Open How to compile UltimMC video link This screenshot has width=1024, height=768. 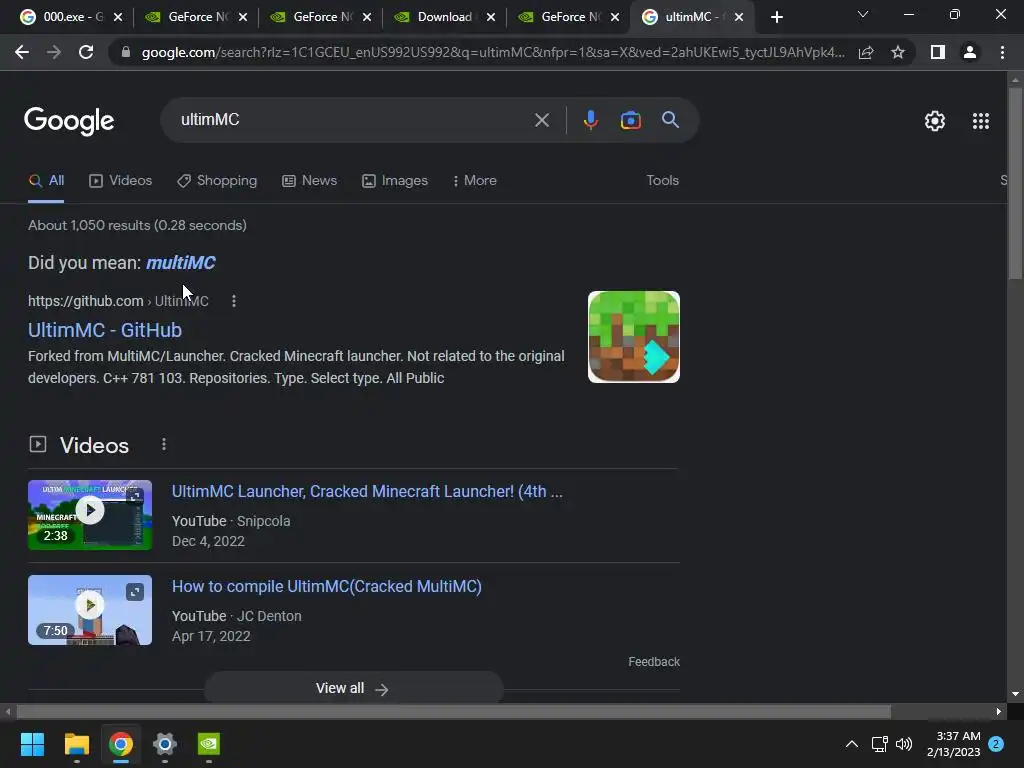327,586
